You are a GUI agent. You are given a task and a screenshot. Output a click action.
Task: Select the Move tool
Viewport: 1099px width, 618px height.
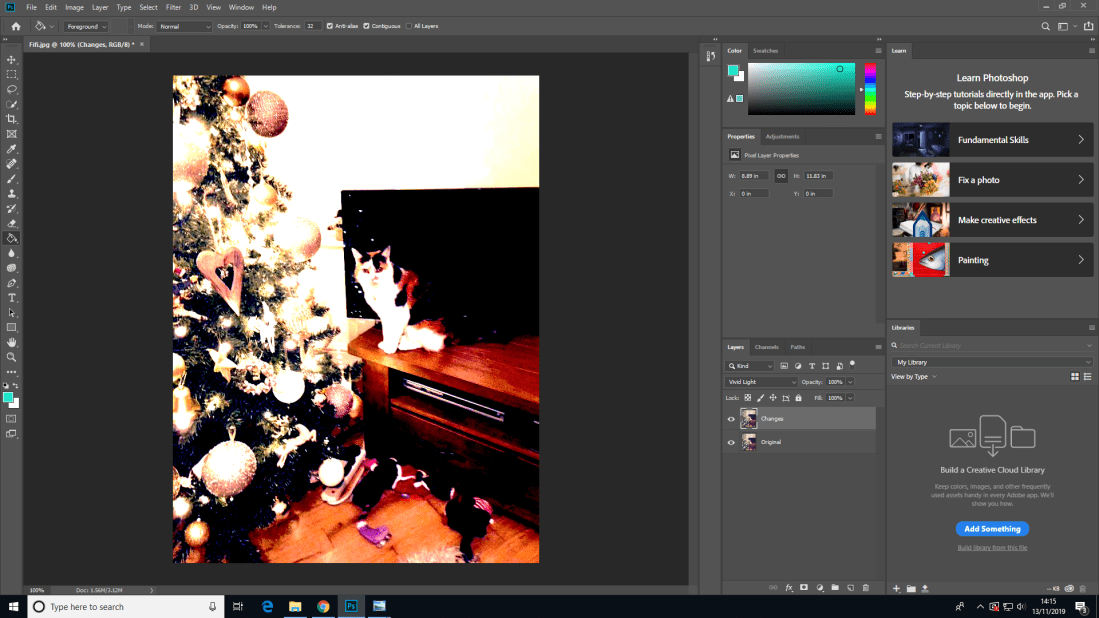click(12, 59)
